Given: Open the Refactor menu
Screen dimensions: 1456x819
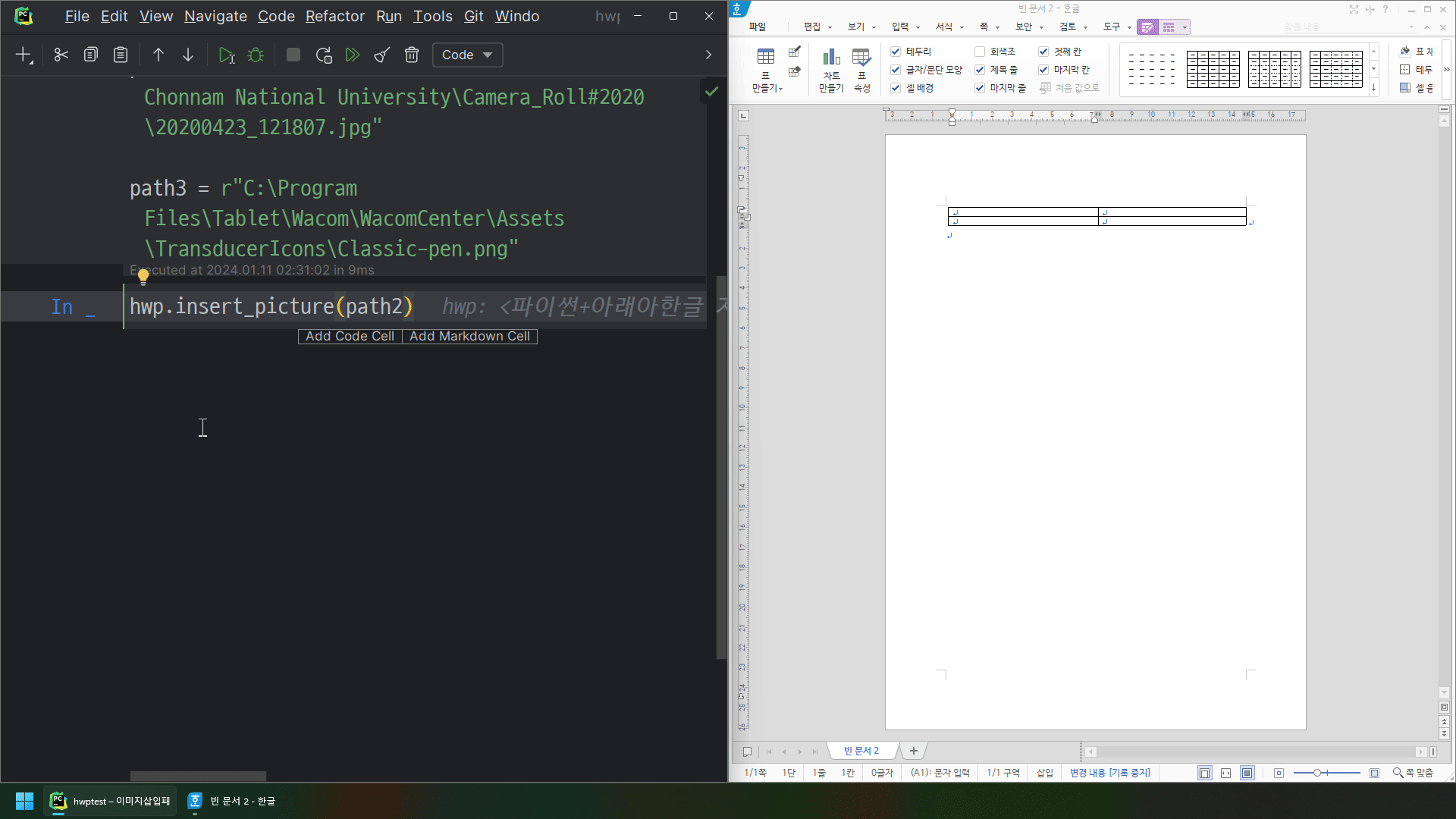Looking at the screenshot, I should coord(334,16).
